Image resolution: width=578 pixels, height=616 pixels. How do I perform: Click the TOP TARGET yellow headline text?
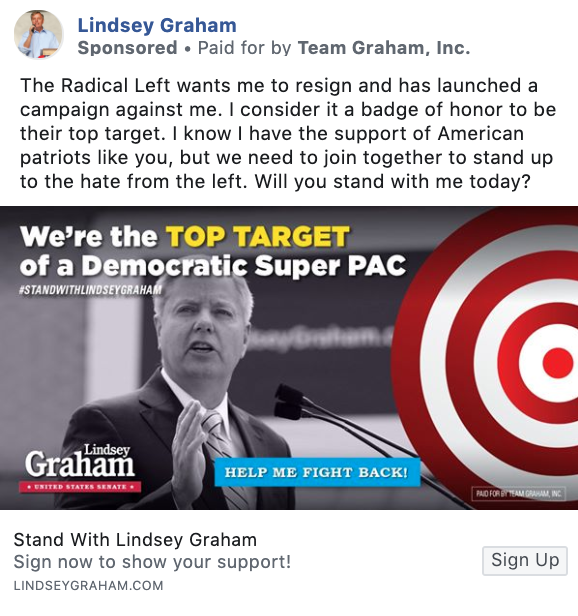[x=258, y=236]
